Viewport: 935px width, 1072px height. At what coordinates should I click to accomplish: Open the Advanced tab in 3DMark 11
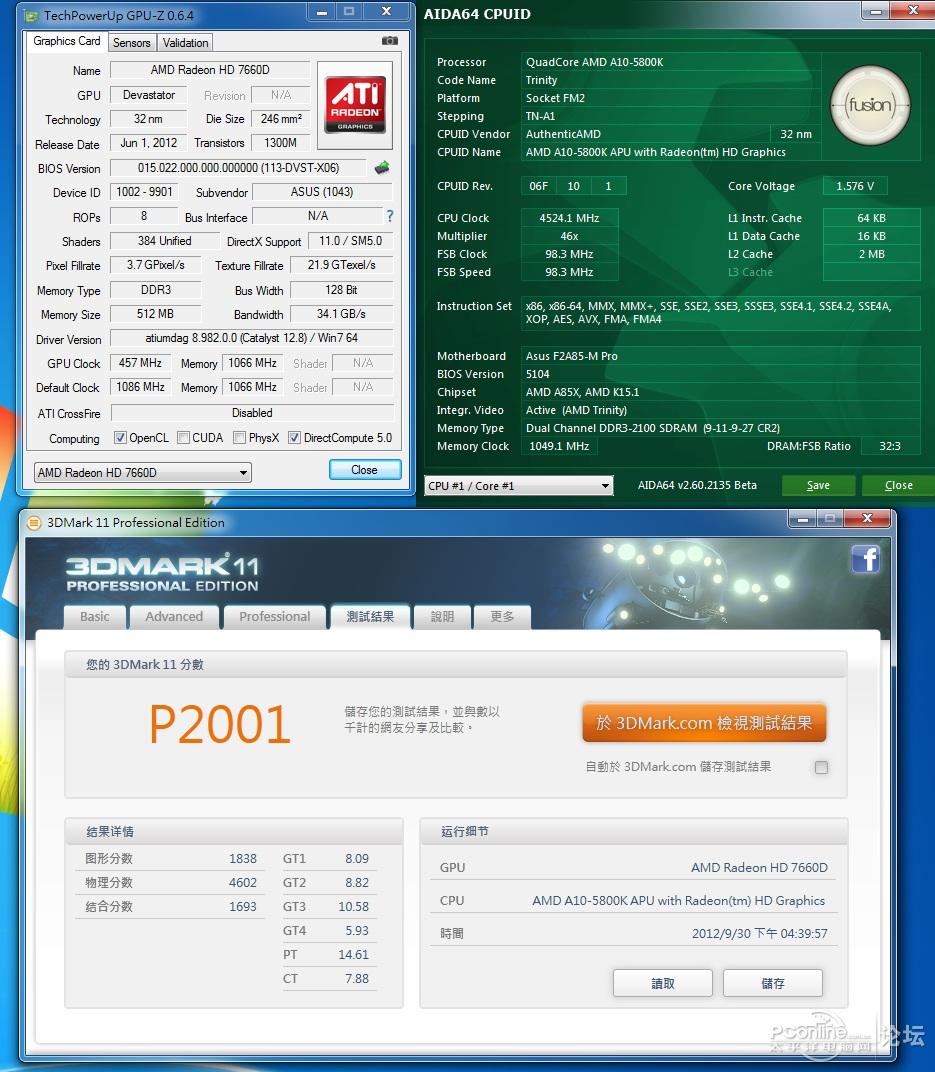coord(174,617)
